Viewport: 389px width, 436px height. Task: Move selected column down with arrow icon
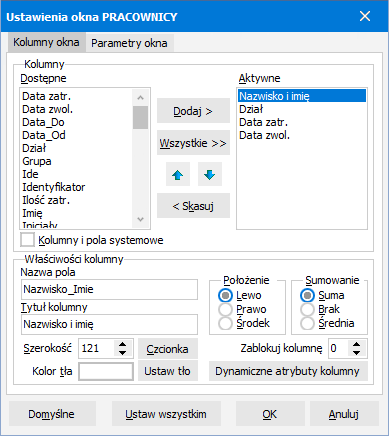(210, 174)
